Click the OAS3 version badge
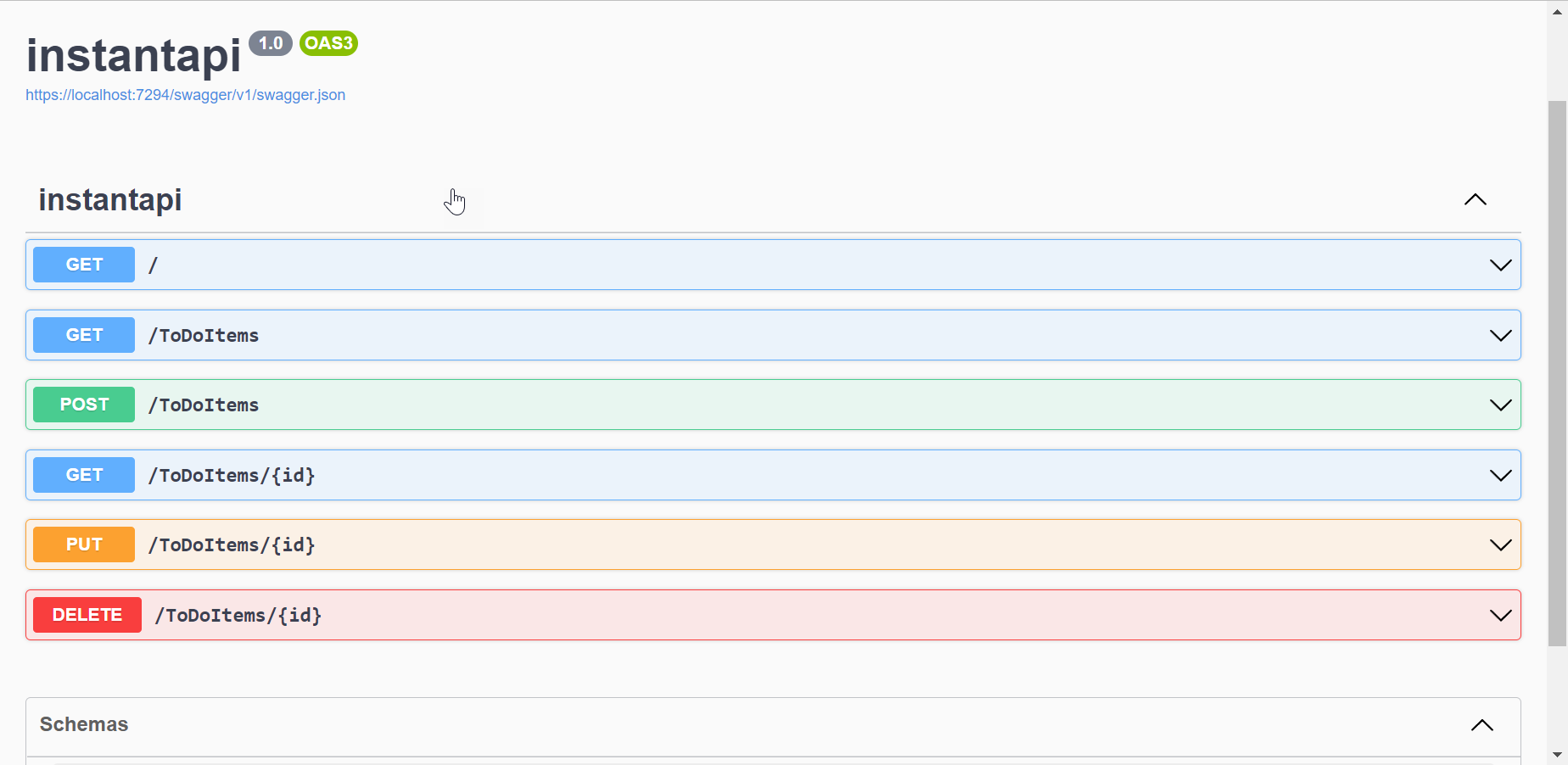 click(328, 43)
